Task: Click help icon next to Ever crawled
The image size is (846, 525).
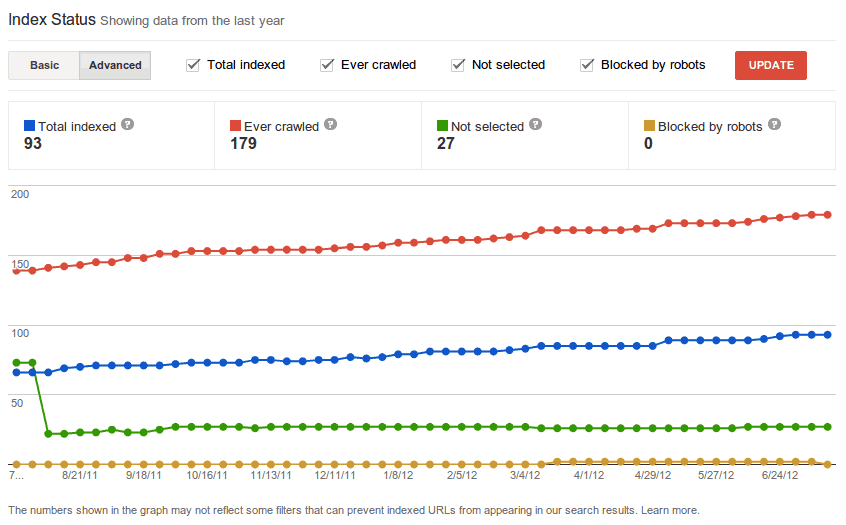Action: pos(331,125)
